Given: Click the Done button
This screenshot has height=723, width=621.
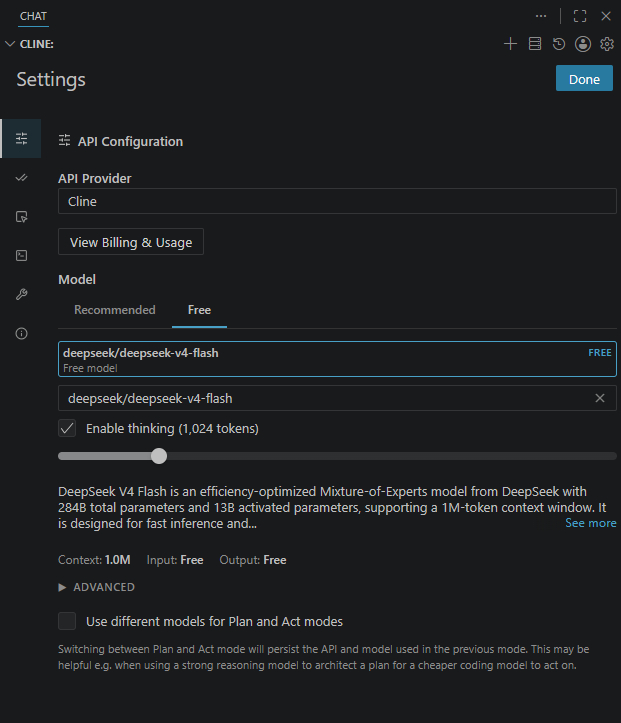Looking at the screenshot, I should (x=584, y=78).
